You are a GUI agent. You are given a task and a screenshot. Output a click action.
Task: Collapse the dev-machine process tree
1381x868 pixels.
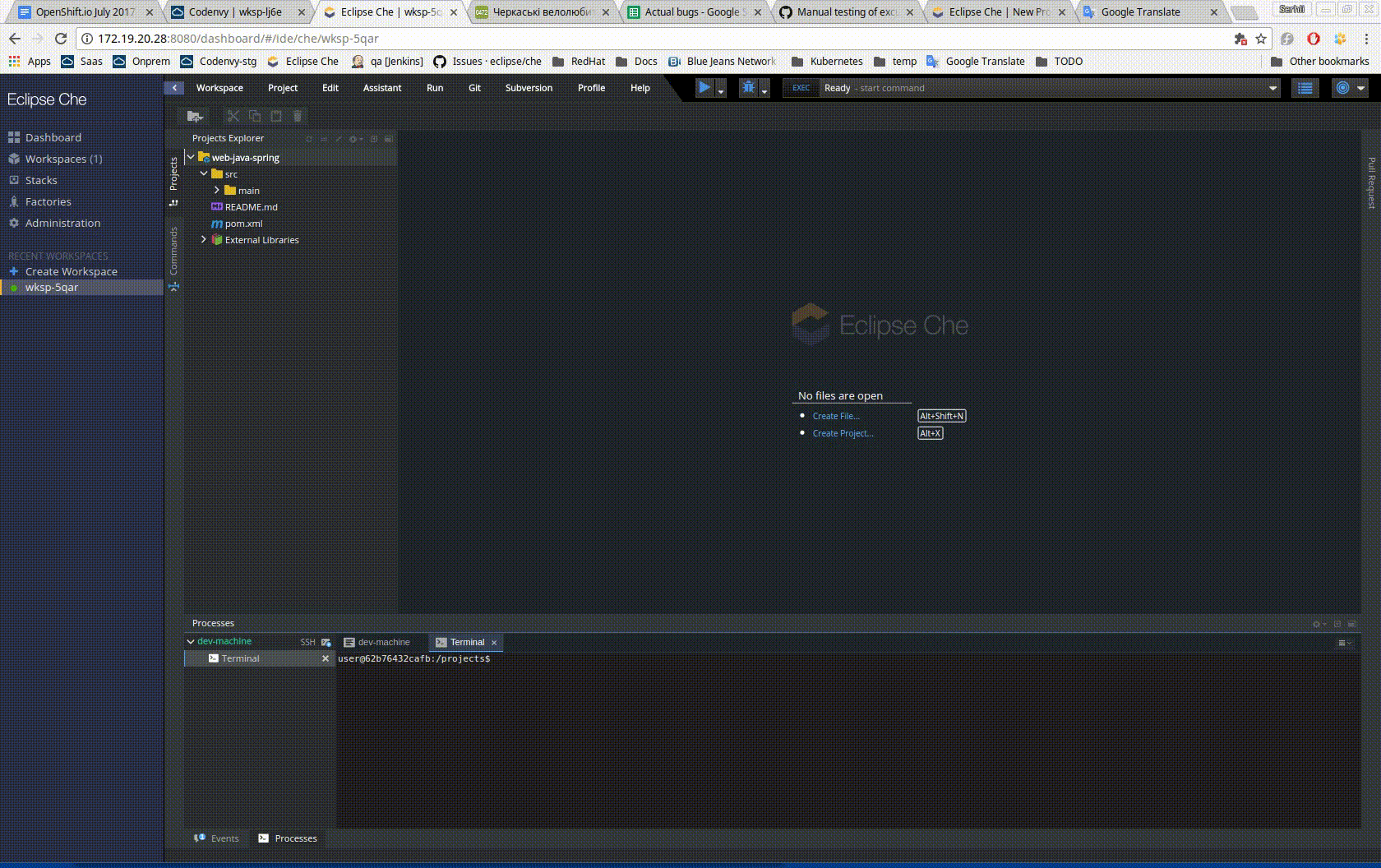[x=191, y=641]
